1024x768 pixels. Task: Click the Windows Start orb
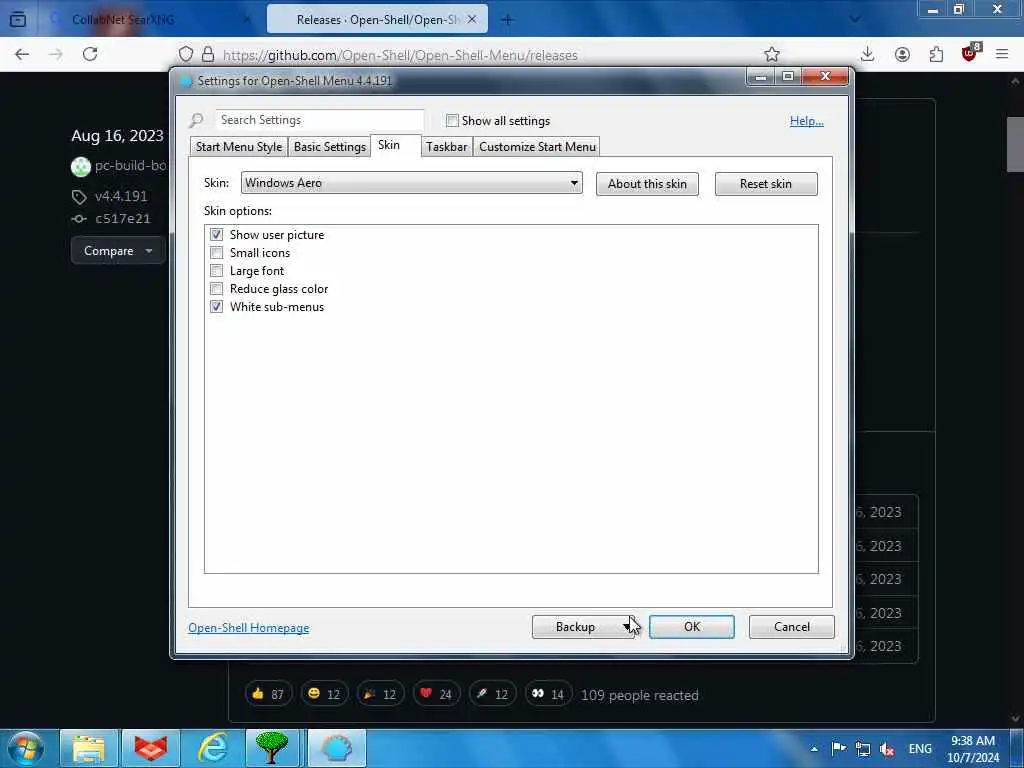click(26, 748)
